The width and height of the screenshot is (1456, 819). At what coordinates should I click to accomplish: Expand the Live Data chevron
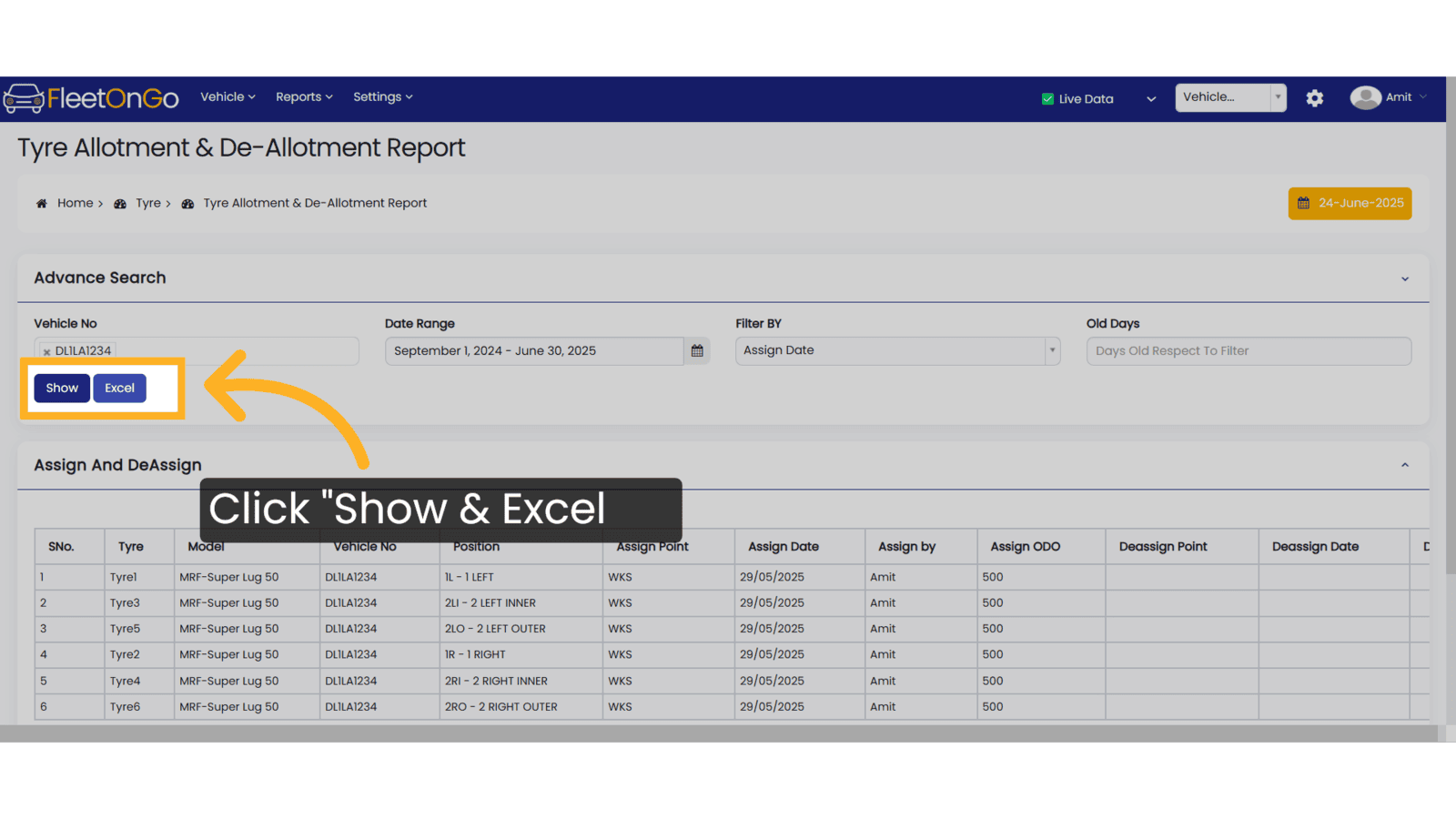coord(1151,99)
